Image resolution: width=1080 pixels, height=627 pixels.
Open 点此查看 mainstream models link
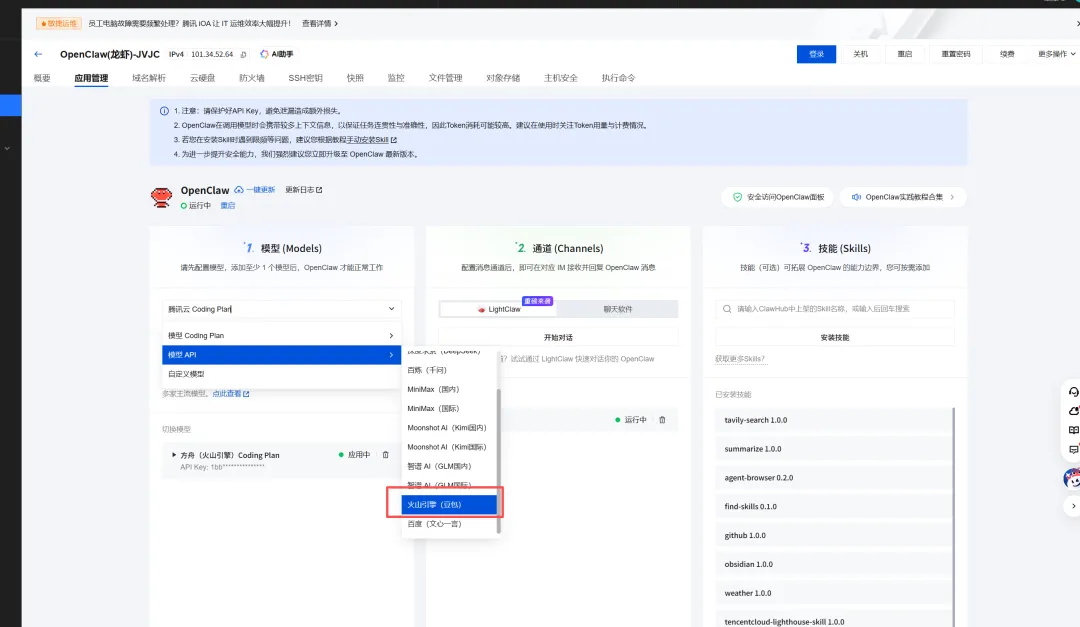(x=231, y=393)
